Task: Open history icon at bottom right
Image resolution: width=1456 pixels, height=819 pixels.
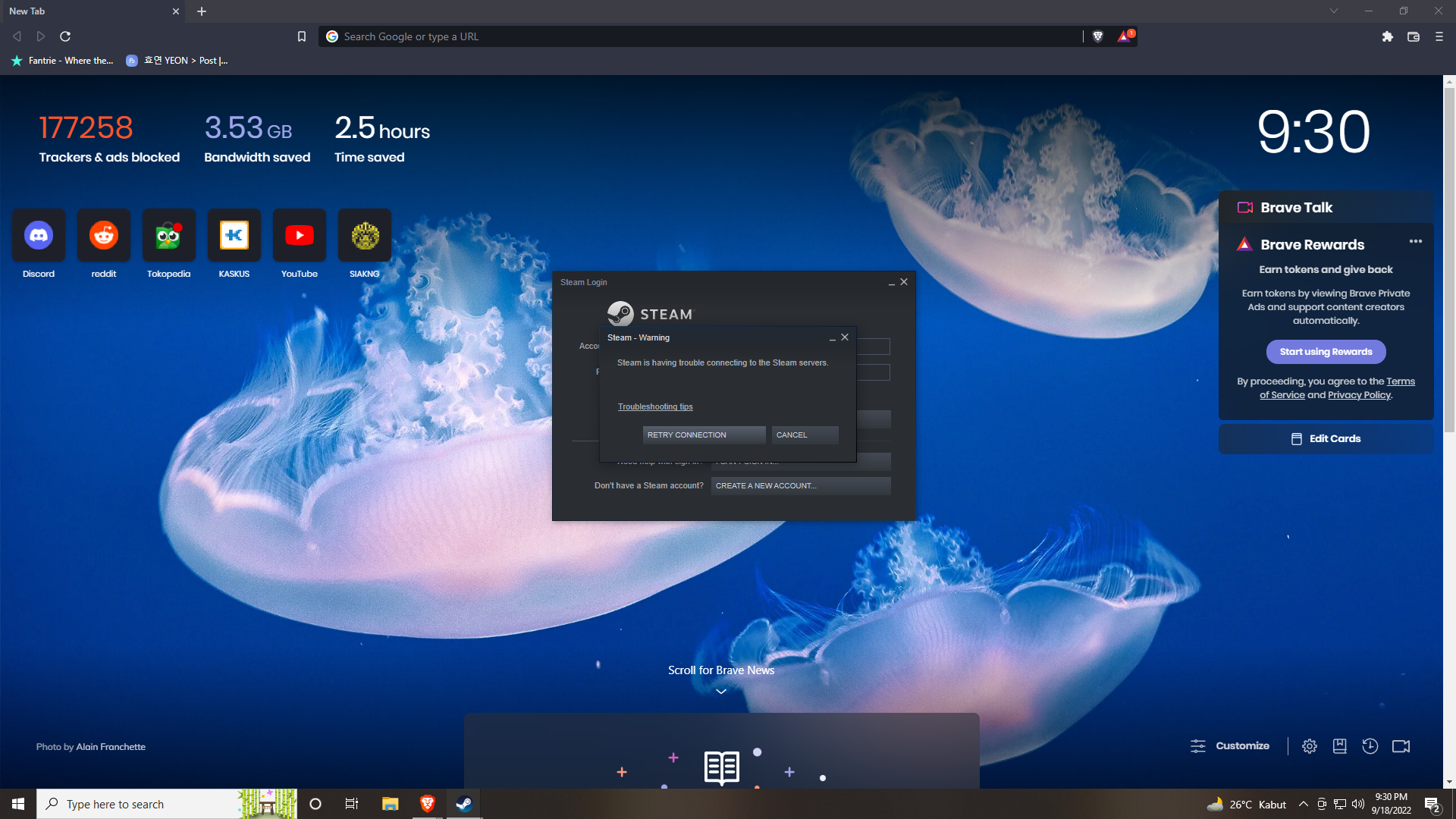Action: tap(1370, 746)
